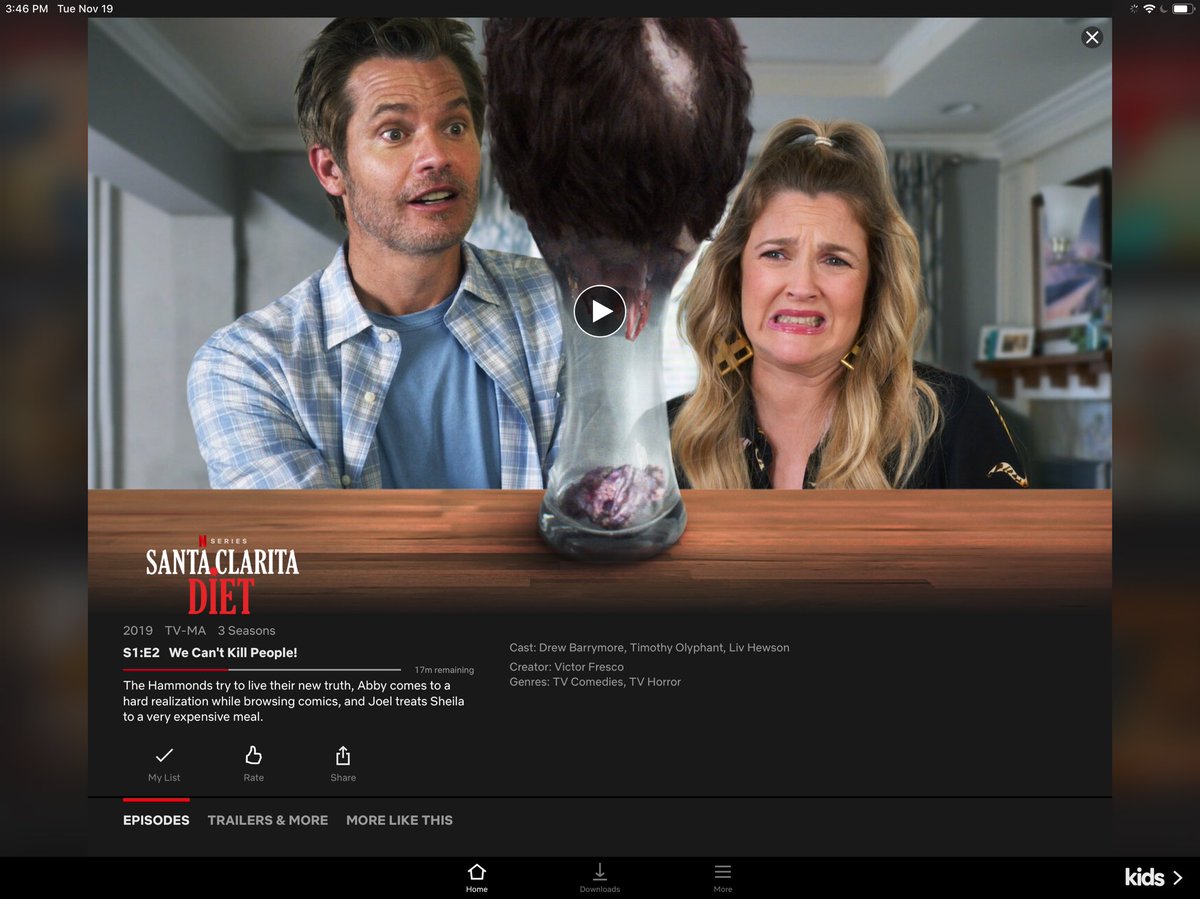Viewport: 1200px width, 899px height.
Task: Open the Downloads tab in bottom bar
Action: point(600,878)
